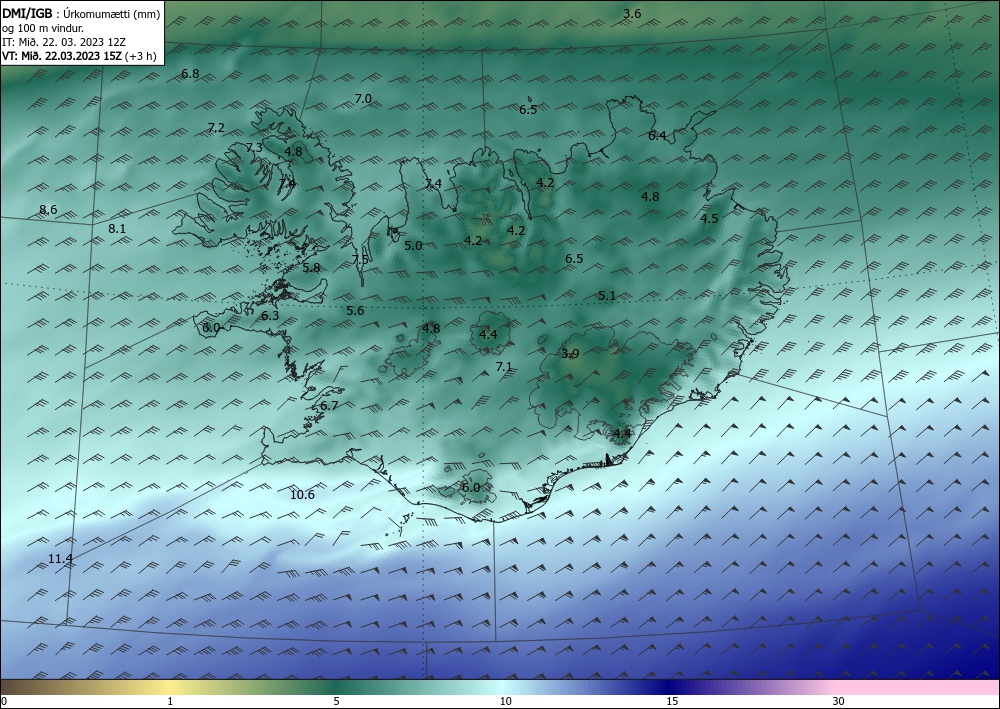Click the colorbar tick label 15
Screen dimensions: 1000x709
click(x=672, y=701)
